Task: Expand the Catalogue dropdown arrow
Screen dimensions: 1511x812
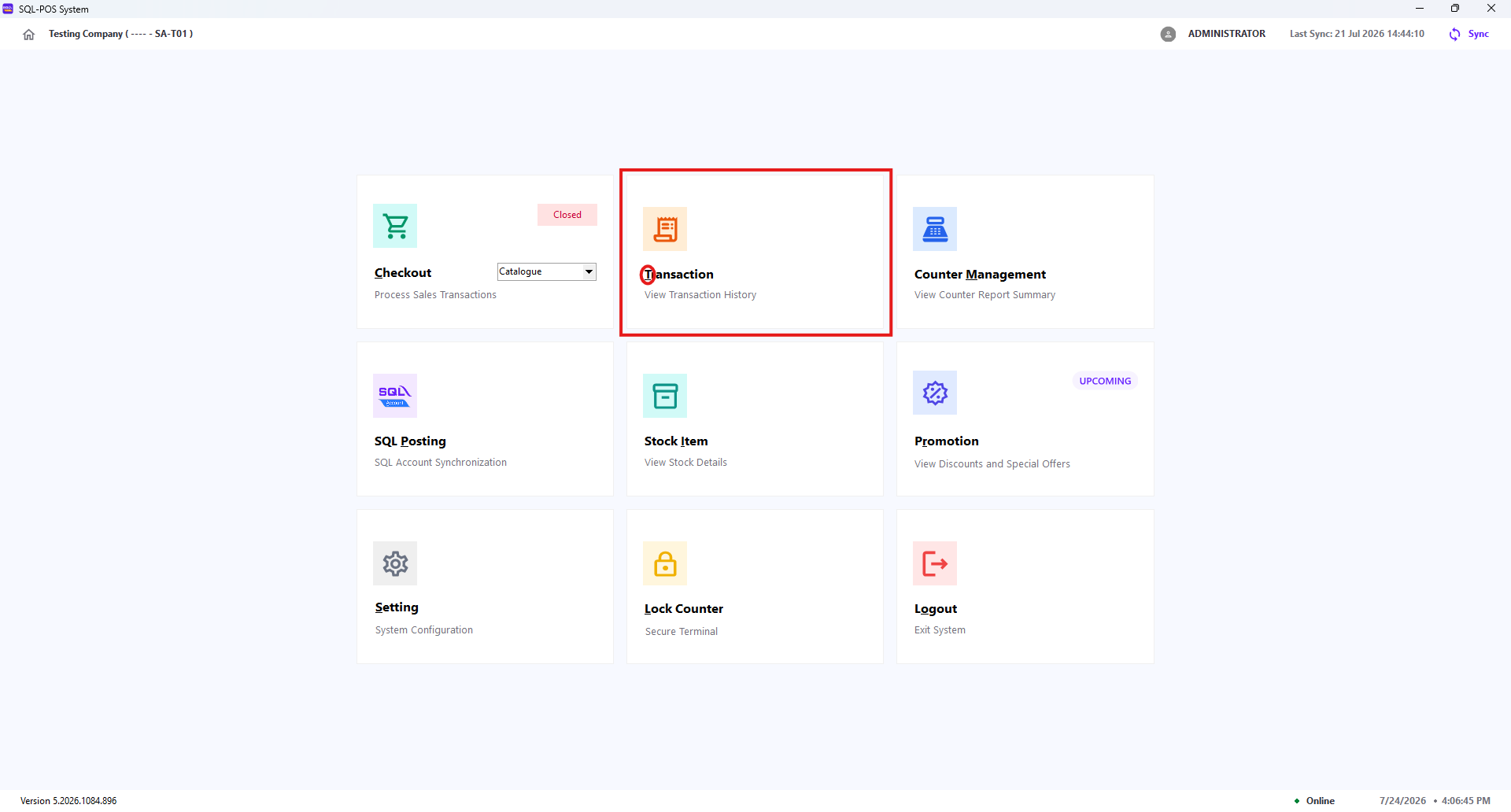Action: coord(589,271)
